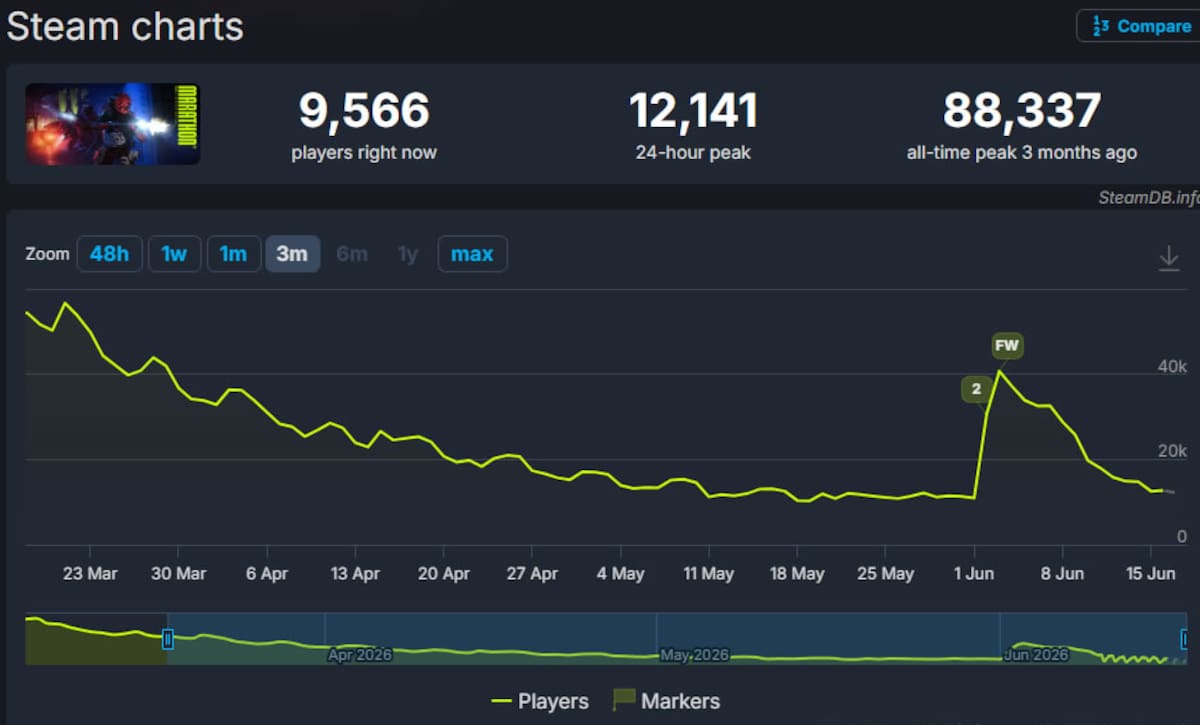Click the 27 Apr axis label

coord(532,574)
